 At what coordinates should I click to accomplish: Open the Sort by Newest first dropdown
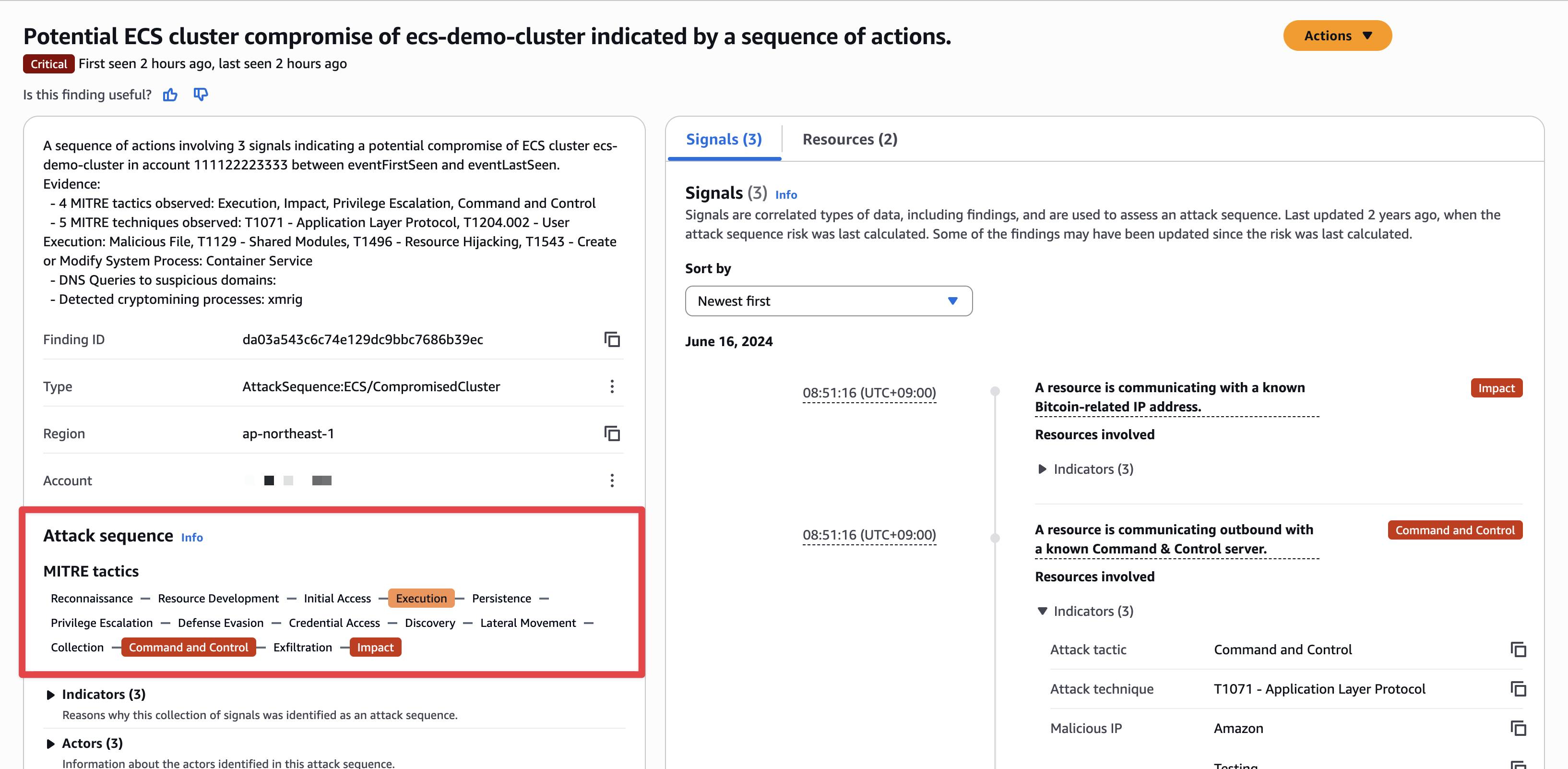[828, 301]
